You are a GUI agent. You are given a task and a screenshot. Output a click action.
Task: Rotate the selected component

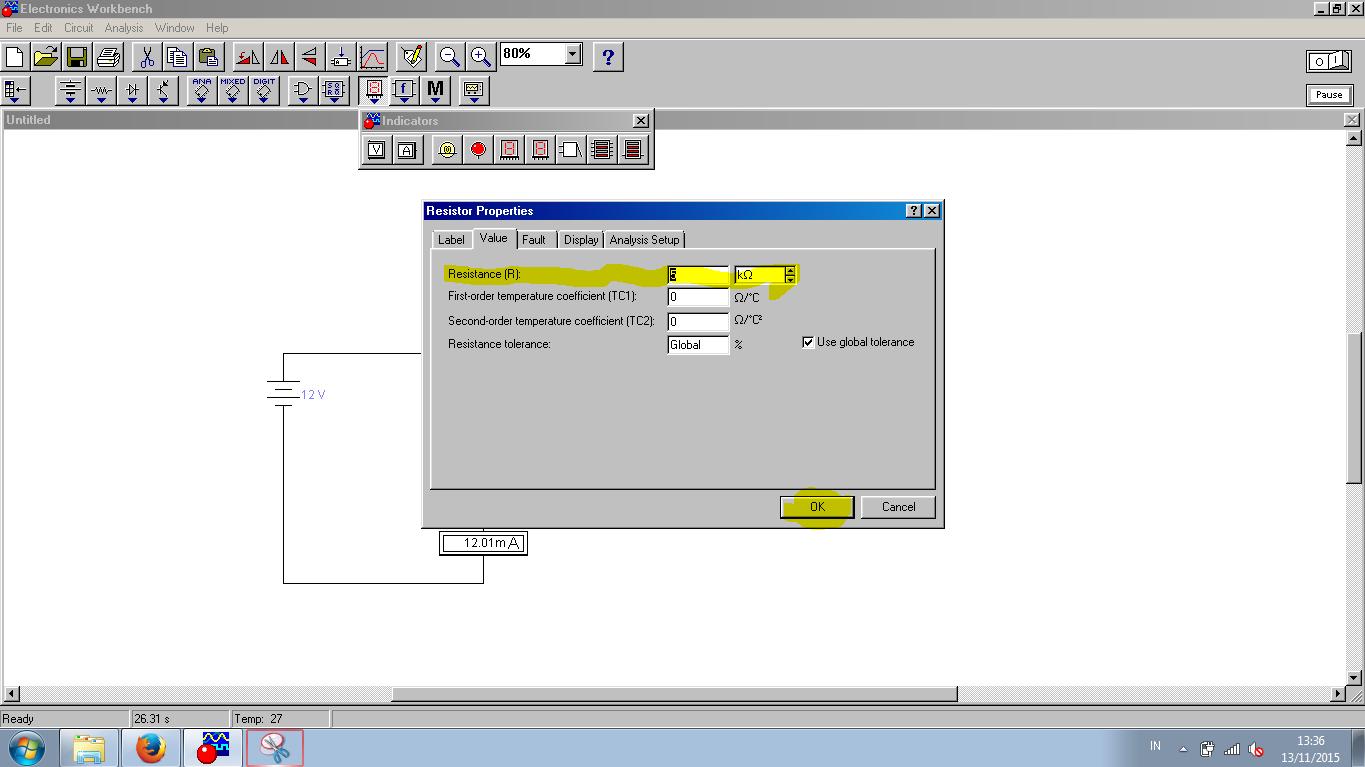(248, 56)
